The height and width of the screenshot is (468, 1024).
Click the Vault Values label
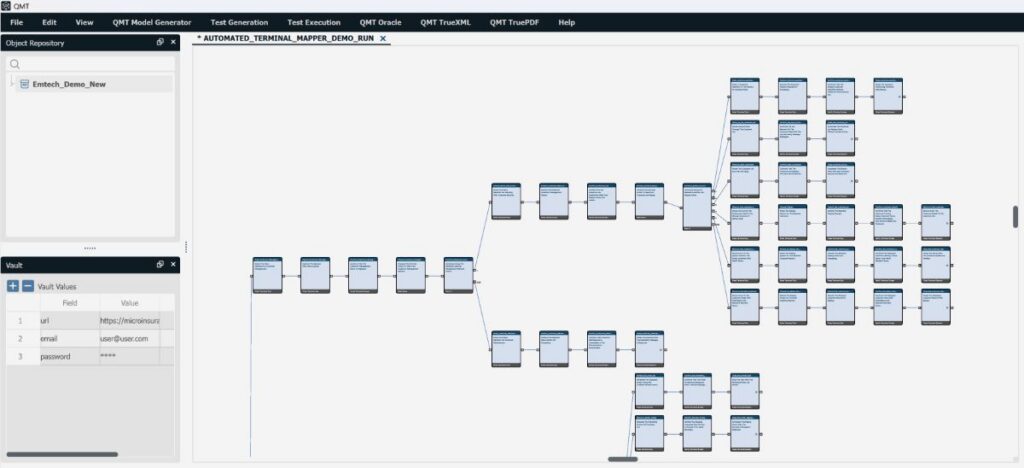tap(57, 287)
